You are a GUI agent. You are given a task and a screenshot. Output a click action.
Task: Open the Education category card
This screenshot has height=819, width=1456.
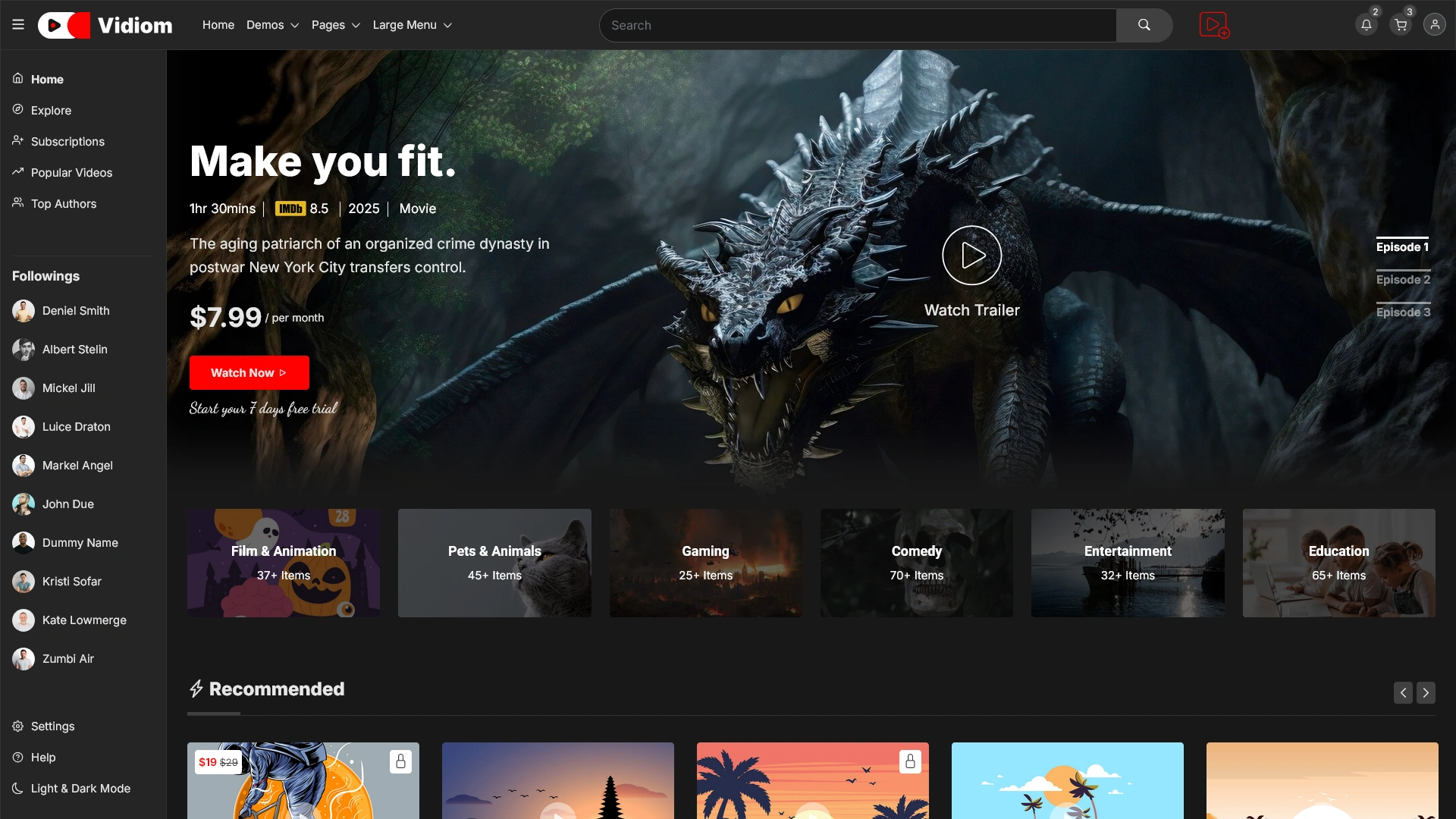tap(1338, 563)
